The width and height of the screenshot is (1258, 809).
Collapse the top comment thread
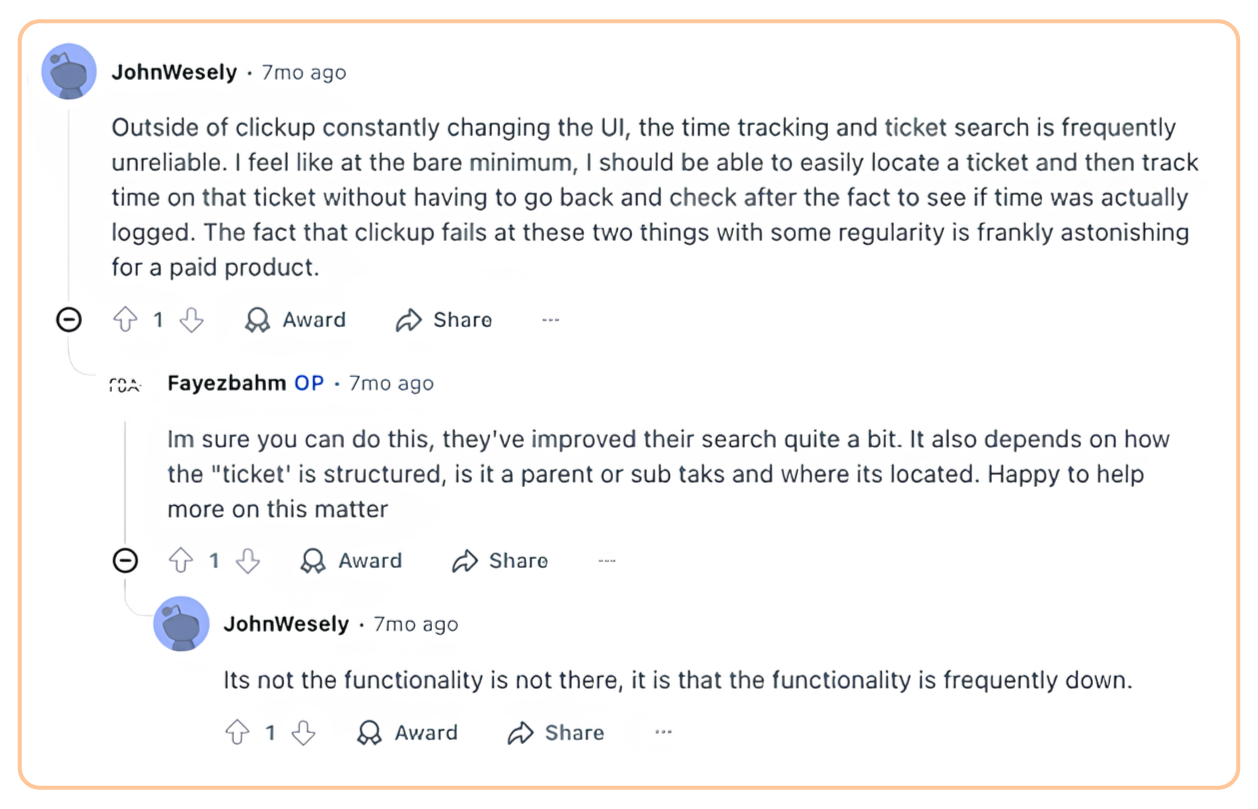coord(68,319)
